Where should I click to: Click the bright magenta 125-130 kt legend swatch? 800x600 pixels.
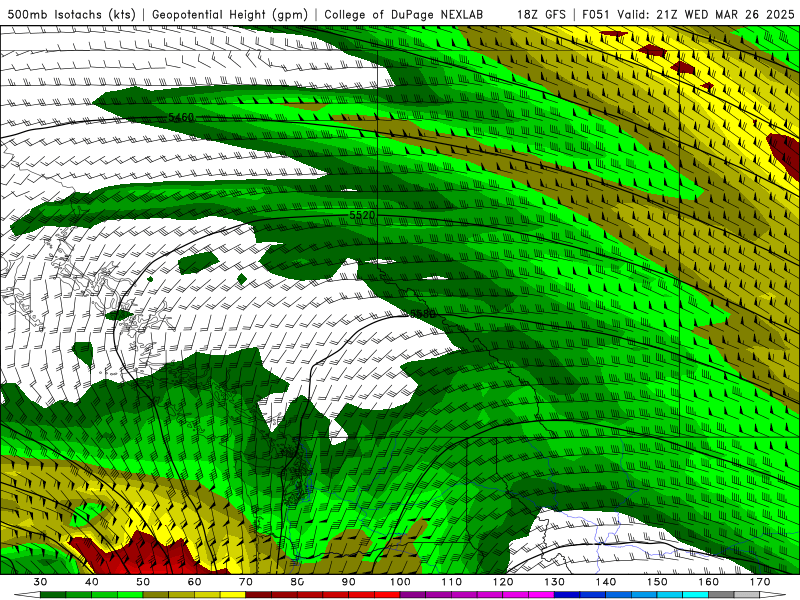pyautogui.click(x=542, y=595)
